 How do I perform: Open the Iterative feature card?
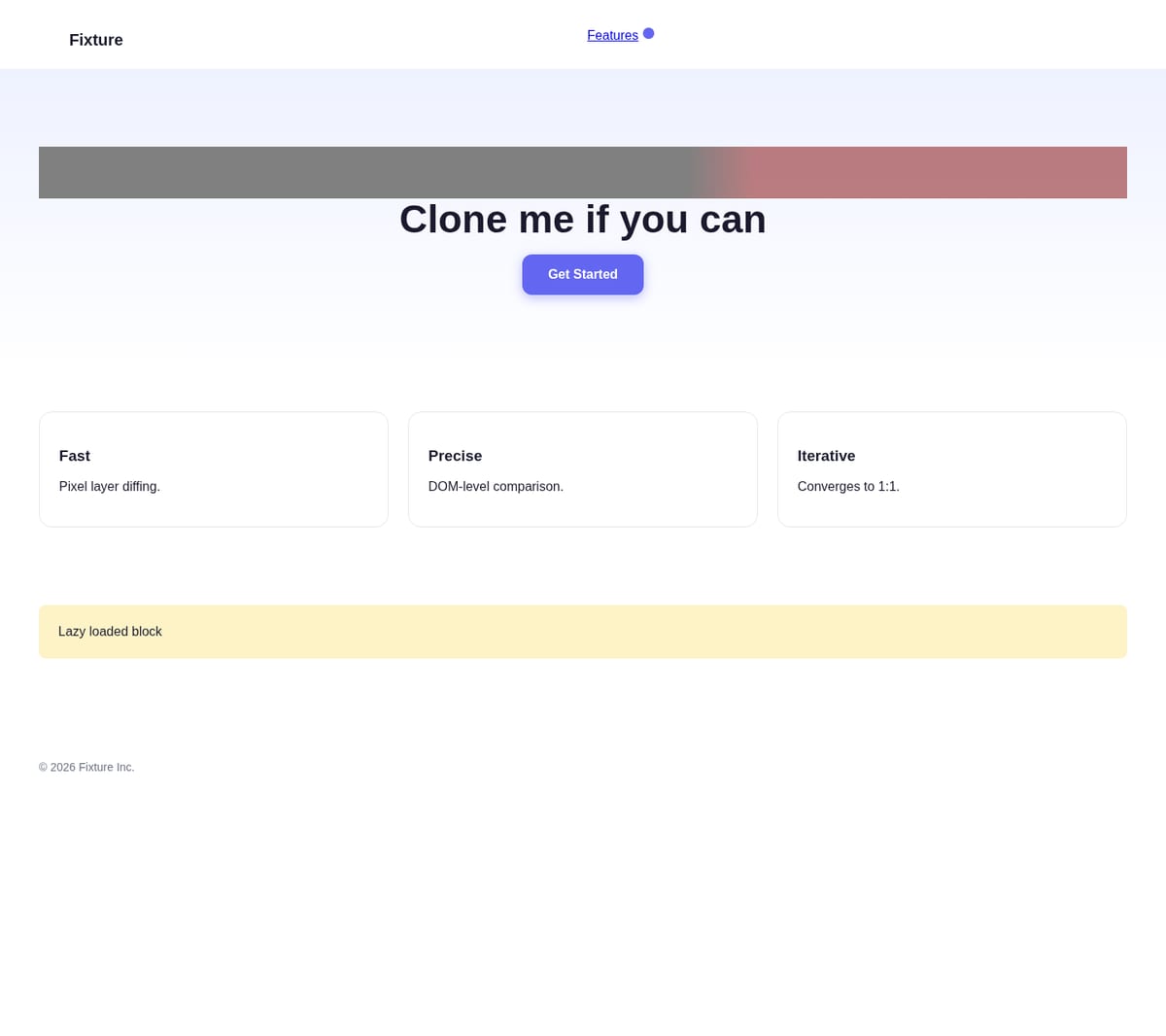(952, 469)
